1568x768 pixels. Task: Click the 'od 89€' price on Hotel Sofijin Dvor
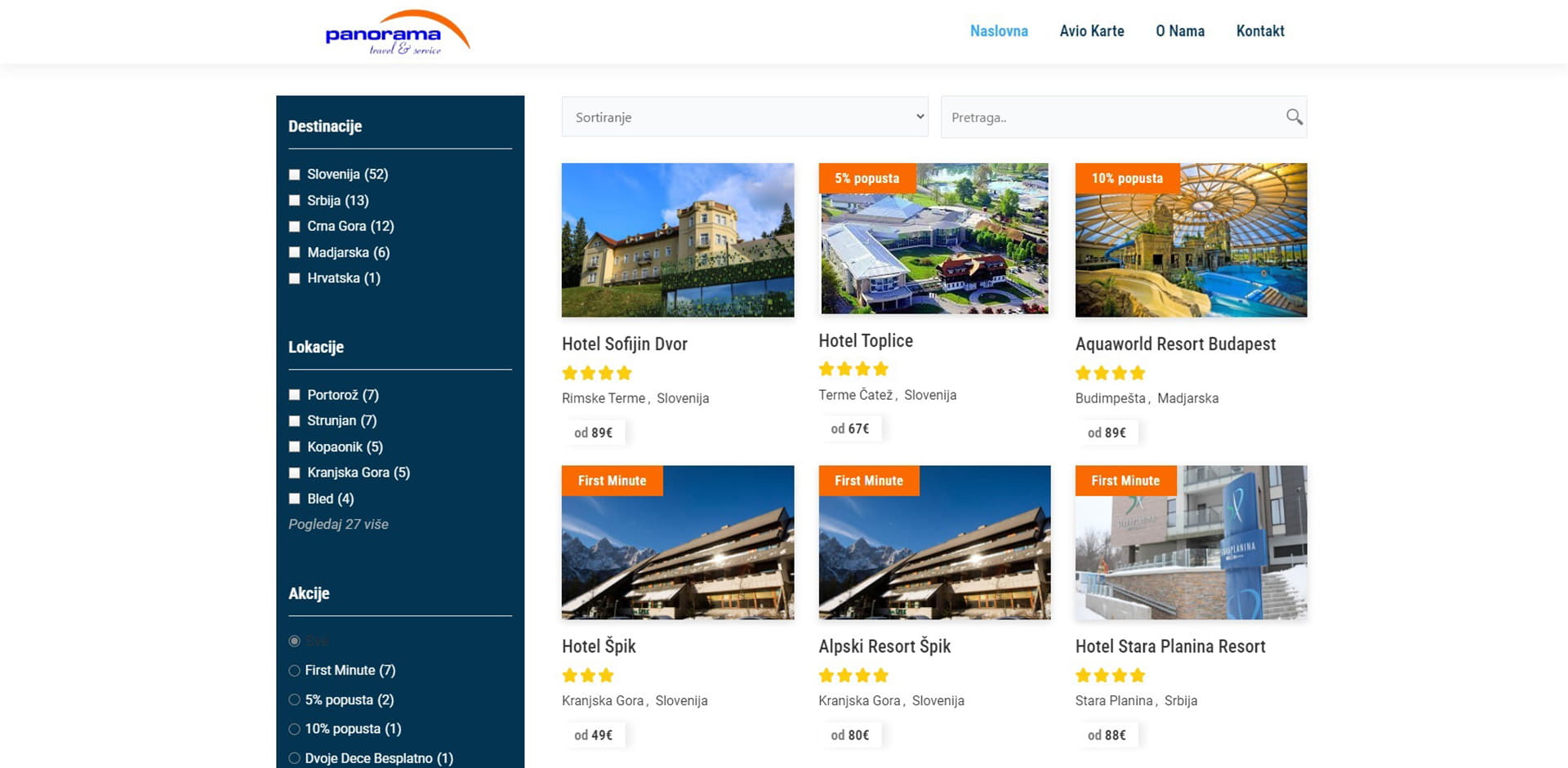593,433
